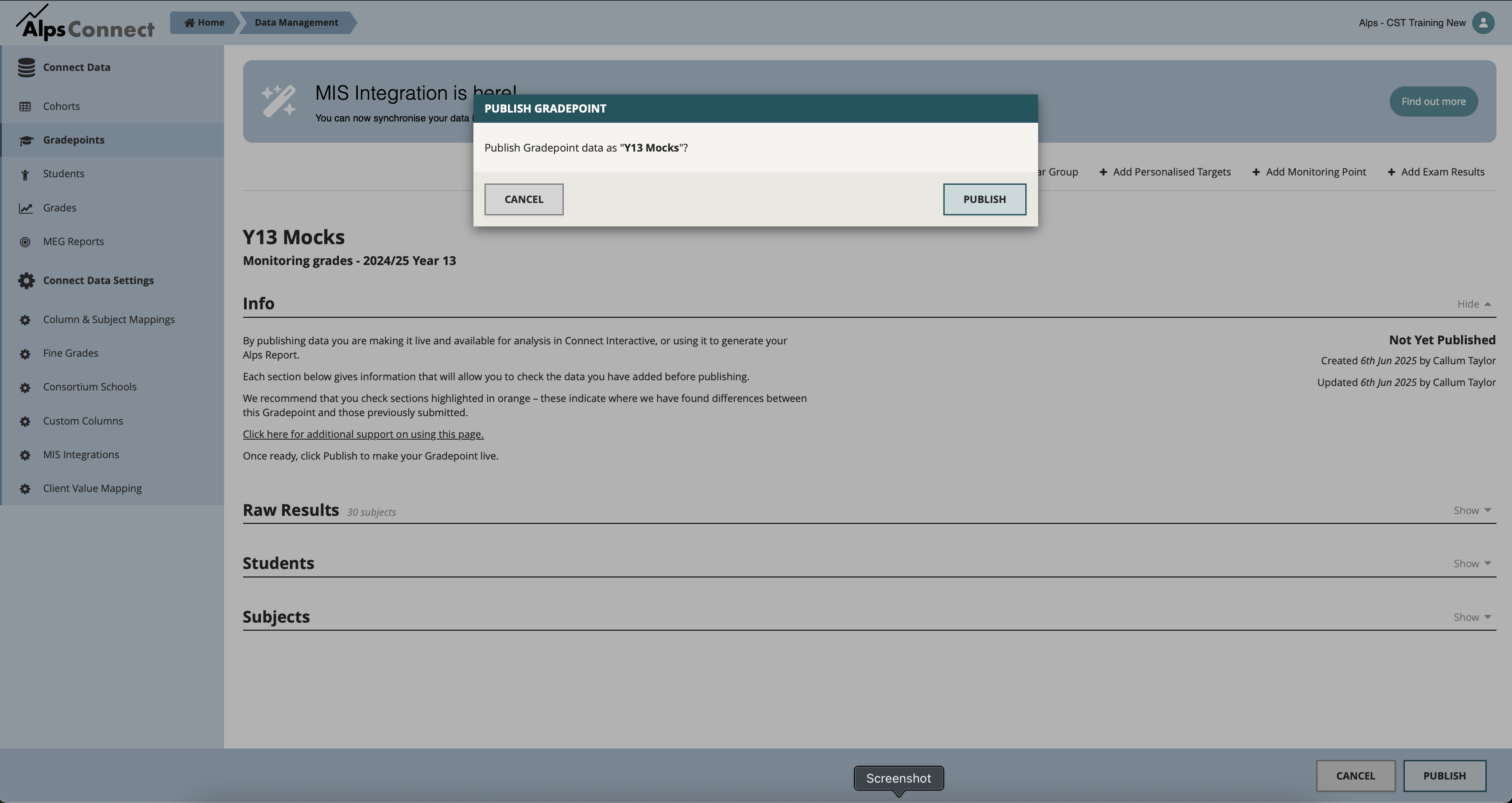Click the Connect Data database icon
Screen dimensions: 1512x803
26,67
